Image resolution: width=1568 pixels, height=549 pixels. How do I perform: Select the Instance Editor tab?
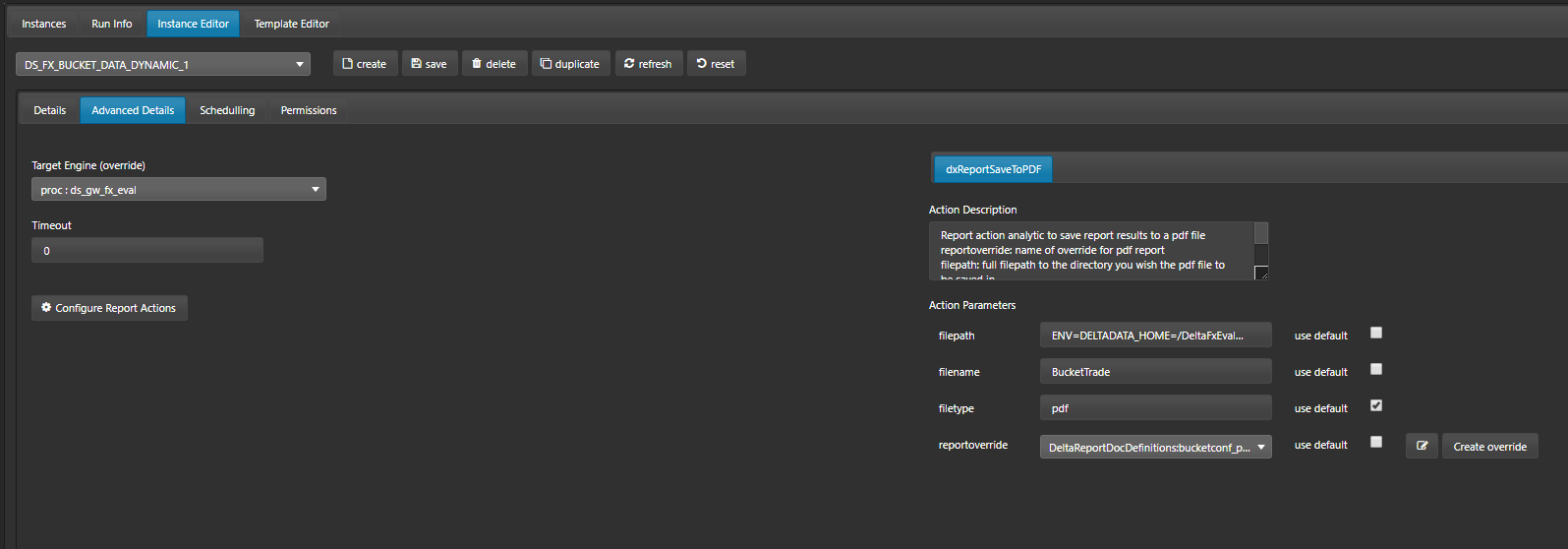193,24
